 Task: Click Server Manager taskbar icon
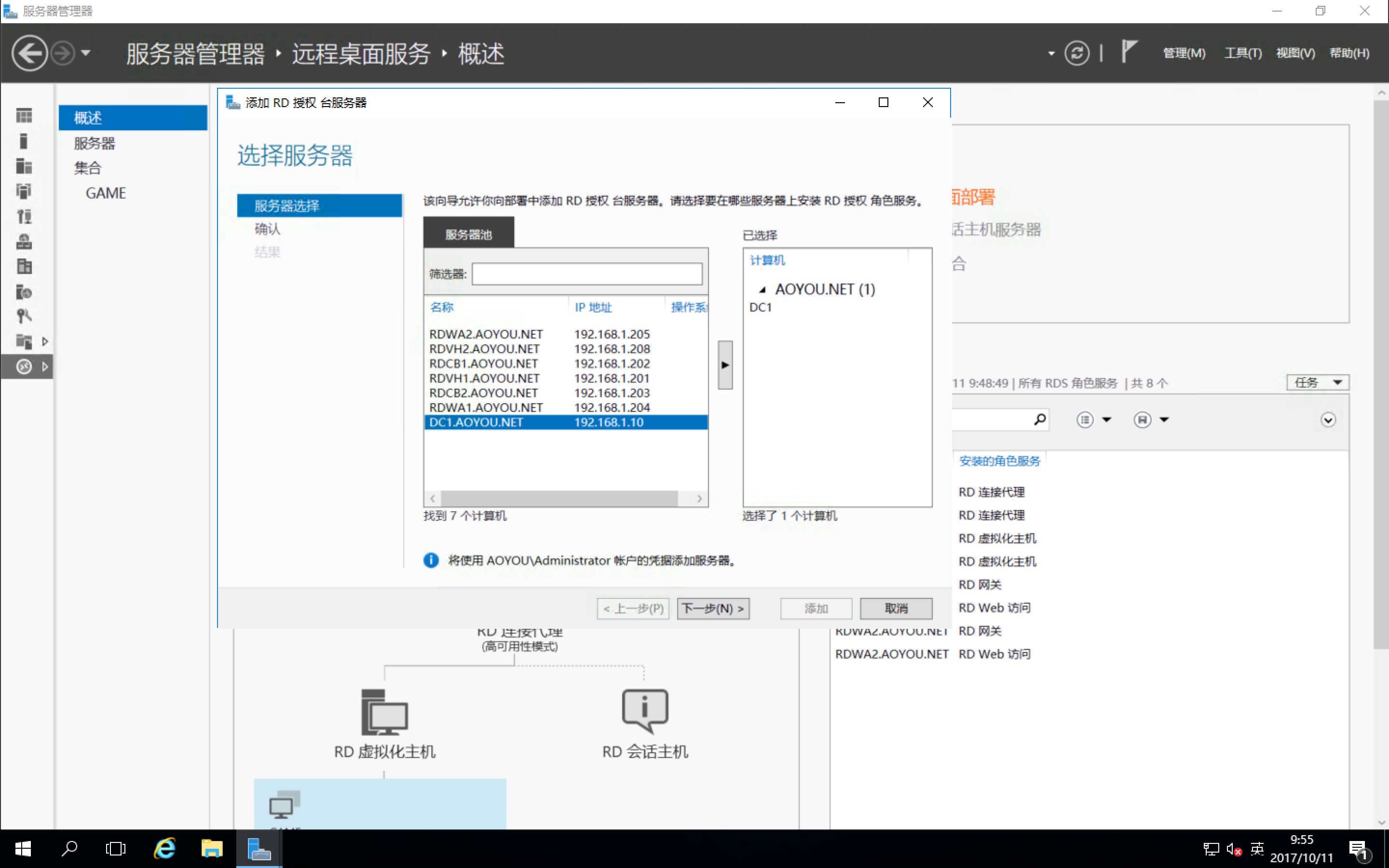[259, 849]
